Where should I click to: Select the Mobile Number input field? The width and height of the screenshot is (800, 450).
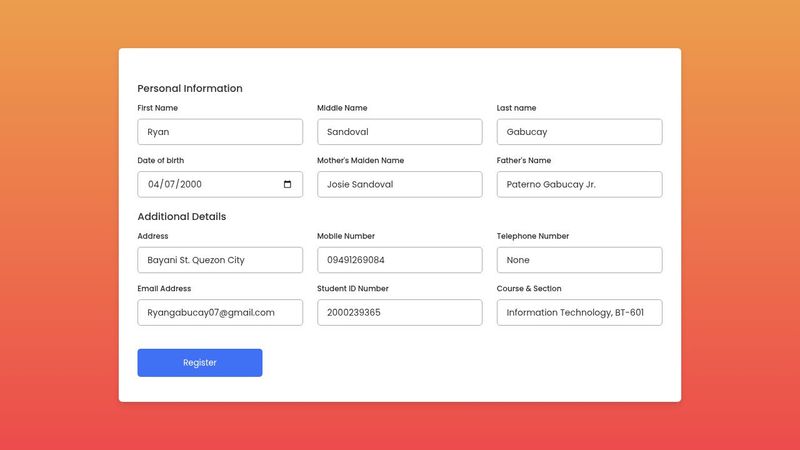399,260
